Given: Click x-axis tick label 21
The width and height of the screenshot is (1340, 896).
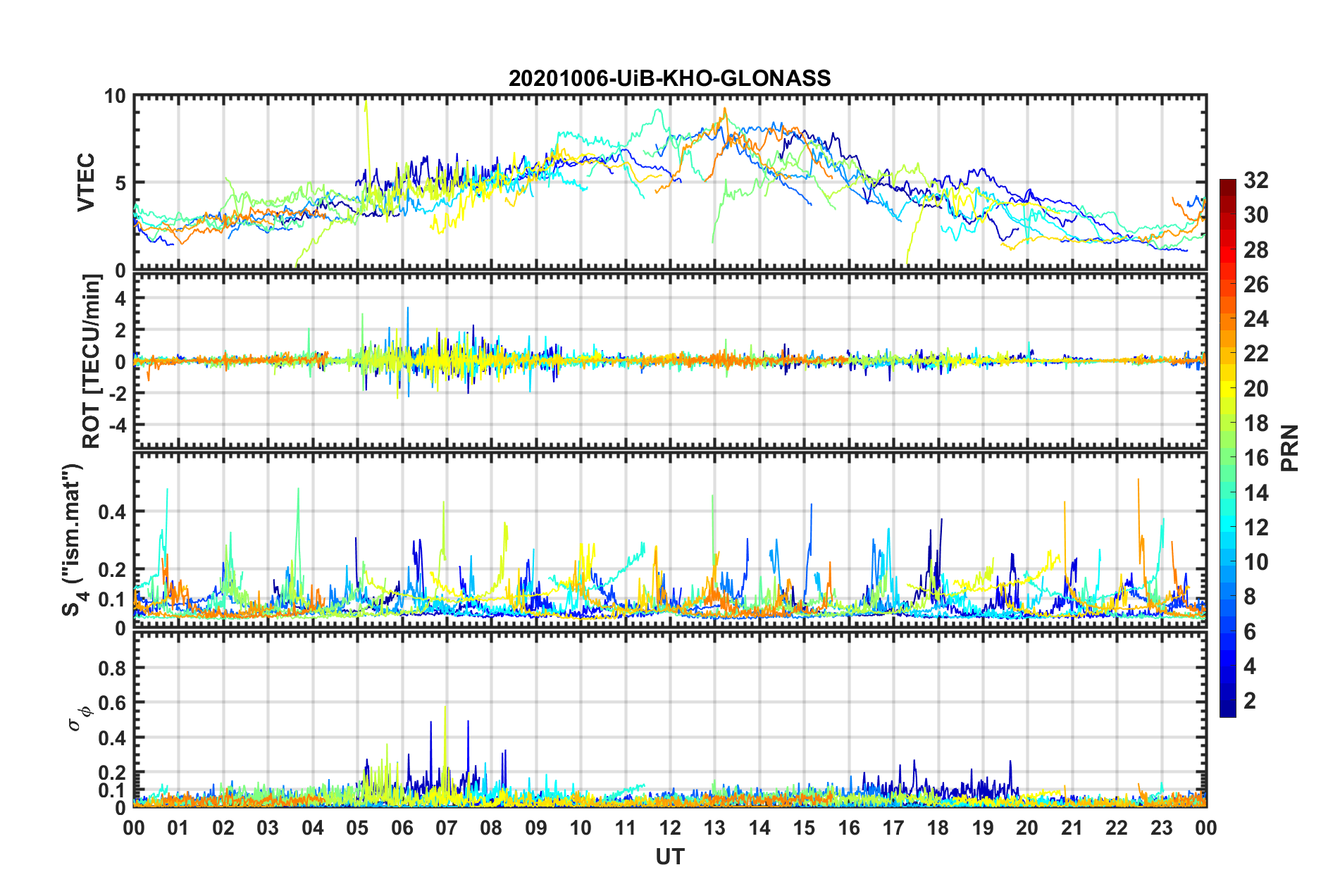Looking at the screenshot, I should point(1072,828).
